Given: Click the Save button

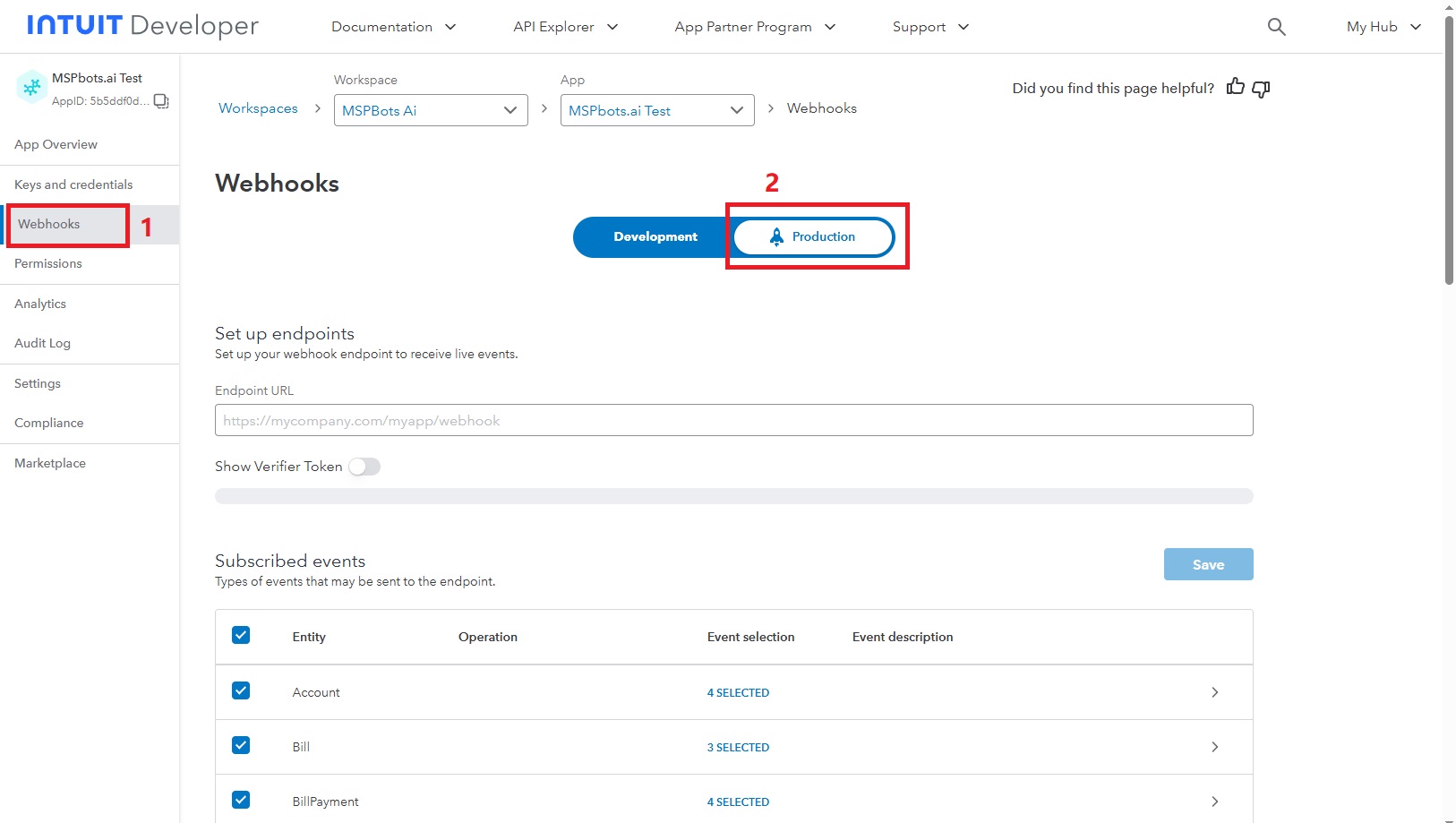Looking at the screenshot, I should pyautogui.click(x=1208, y=564).
